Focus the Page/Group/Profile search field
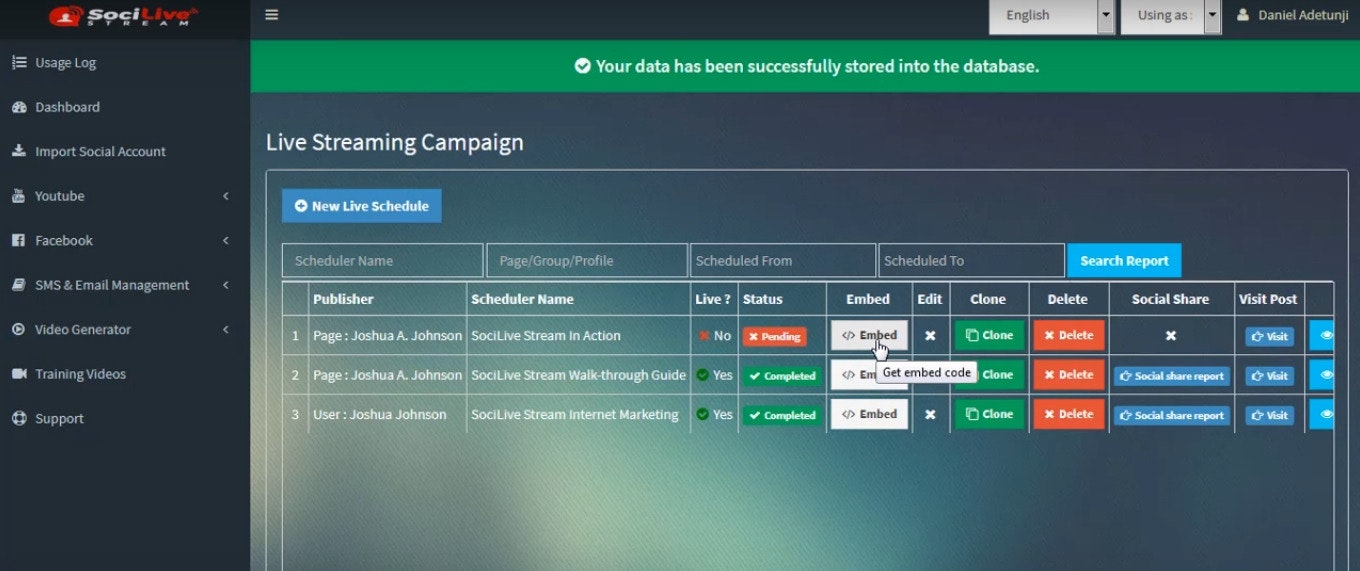 tap(587, 260)
